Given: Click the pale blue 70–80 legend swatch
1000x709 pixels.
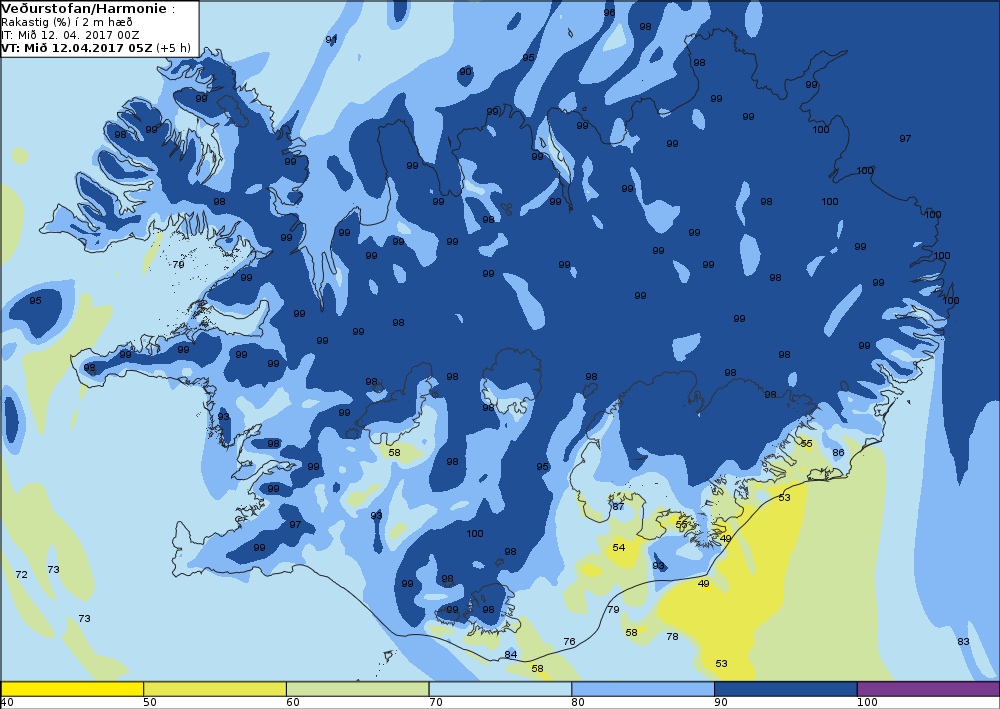Looking at the screenshot, I should 501,689.
